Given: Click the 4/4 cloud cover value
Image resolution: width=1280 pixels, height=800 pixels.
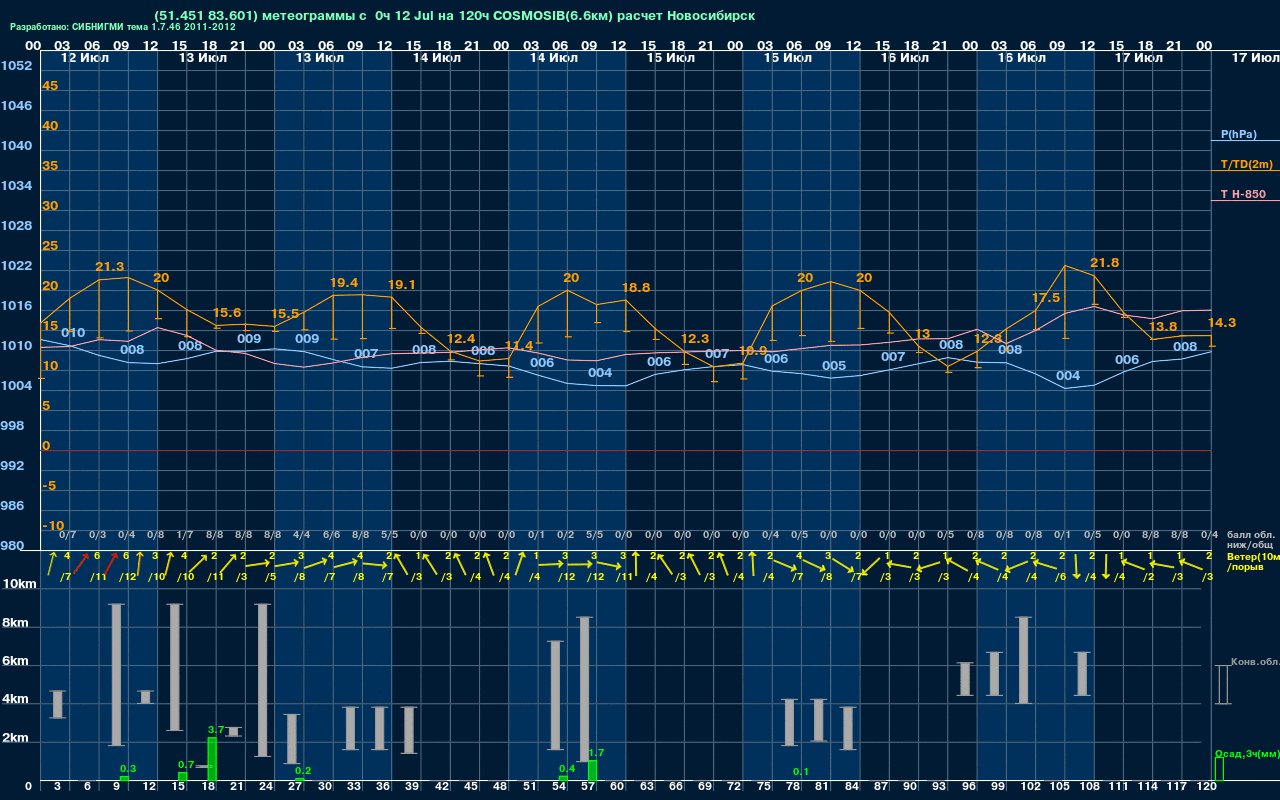Looking at the screenshot, I should (302, 535).
